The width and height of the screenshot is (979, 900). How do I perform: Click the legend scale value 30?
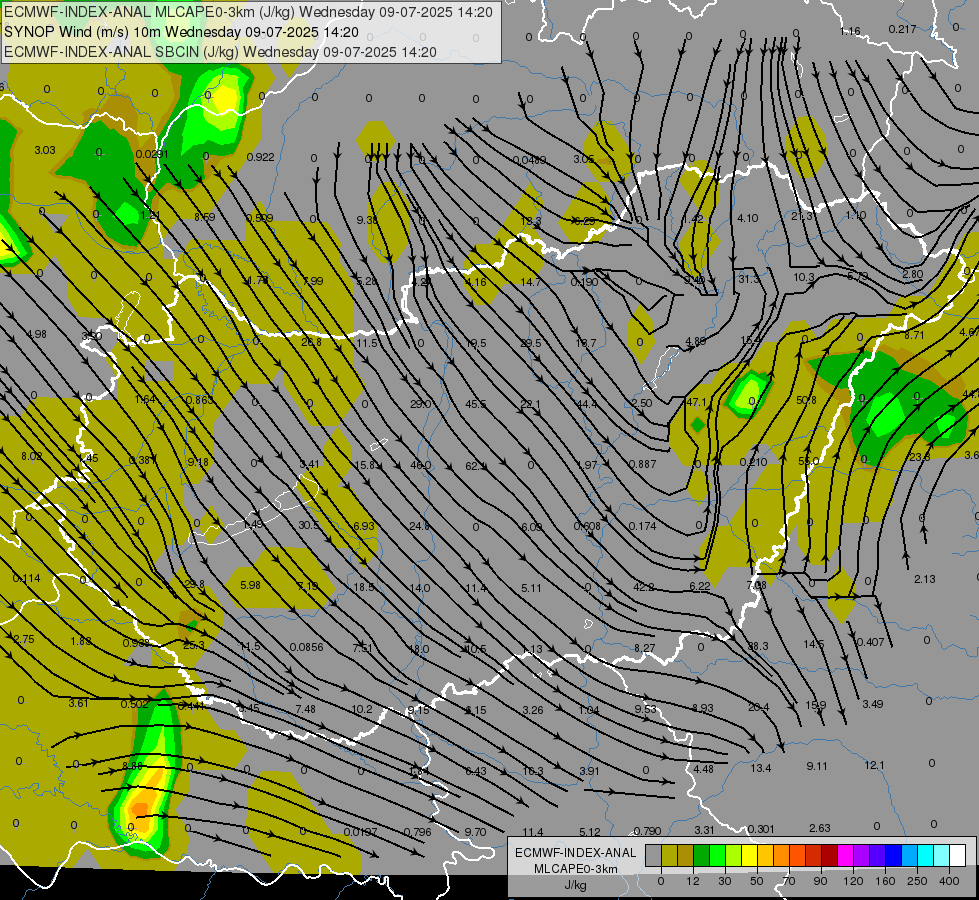pyautogui.click(x=724, y=881)
